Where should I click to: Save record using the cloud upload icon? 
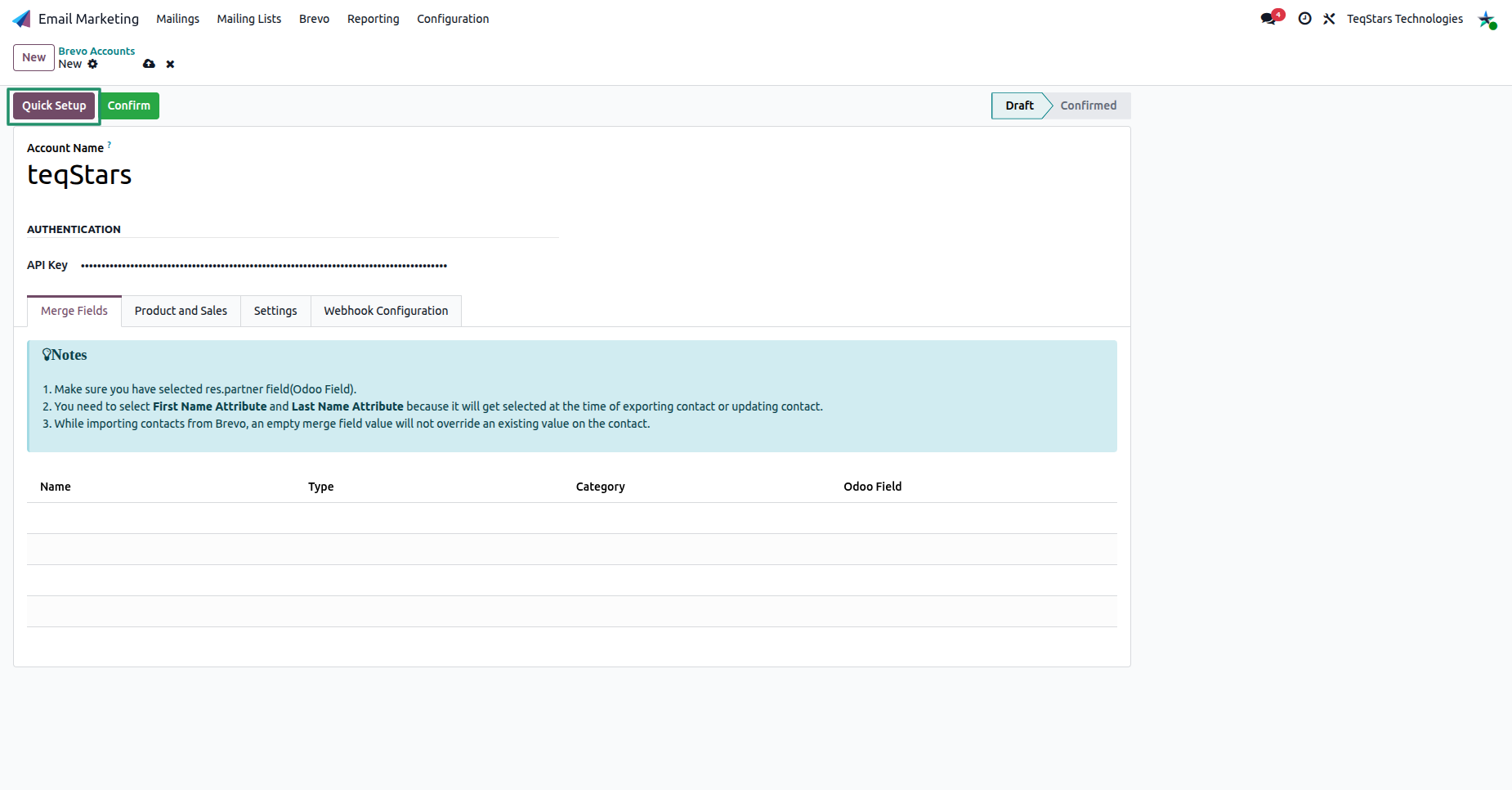click(149, 64)
